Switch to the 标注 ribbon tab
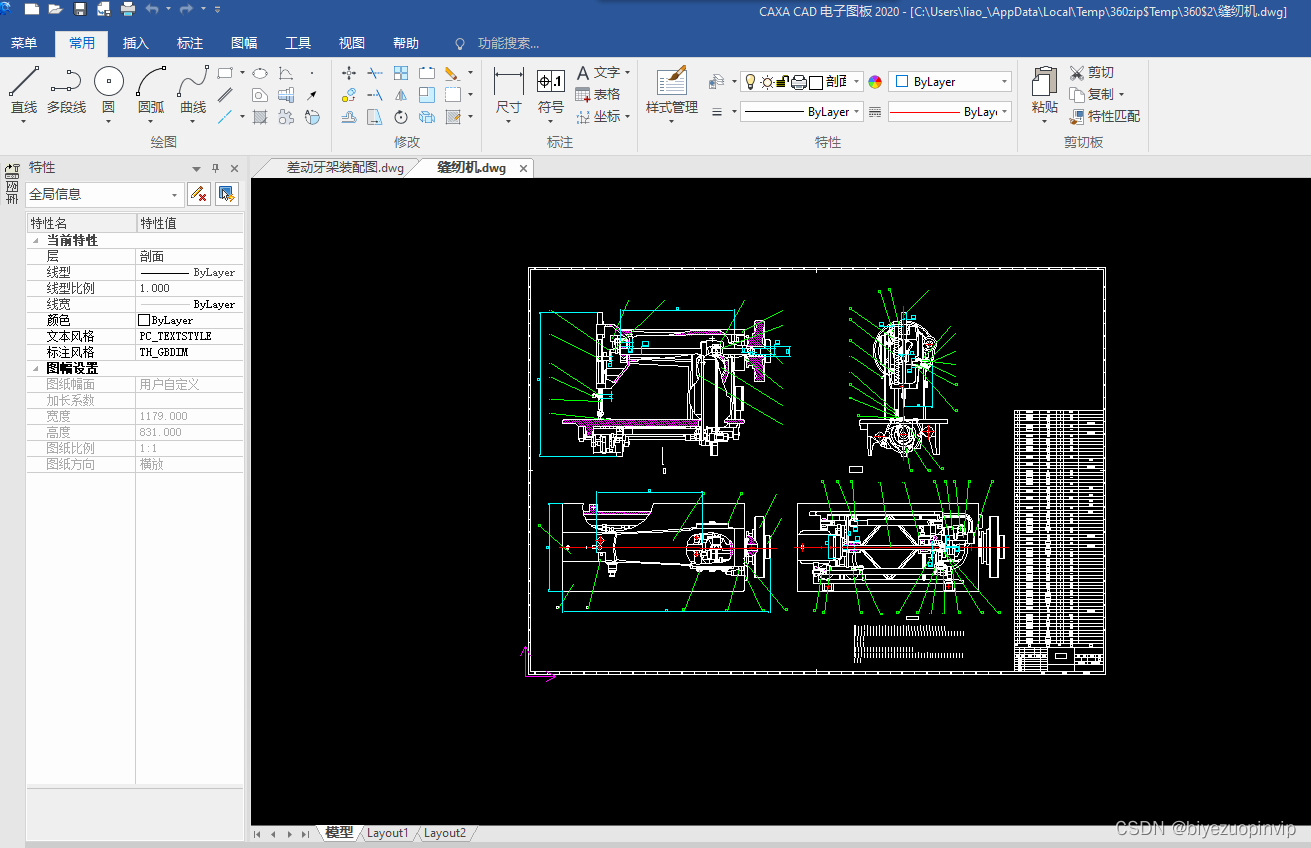This screenshot has width=1311, height=848. 190,43
